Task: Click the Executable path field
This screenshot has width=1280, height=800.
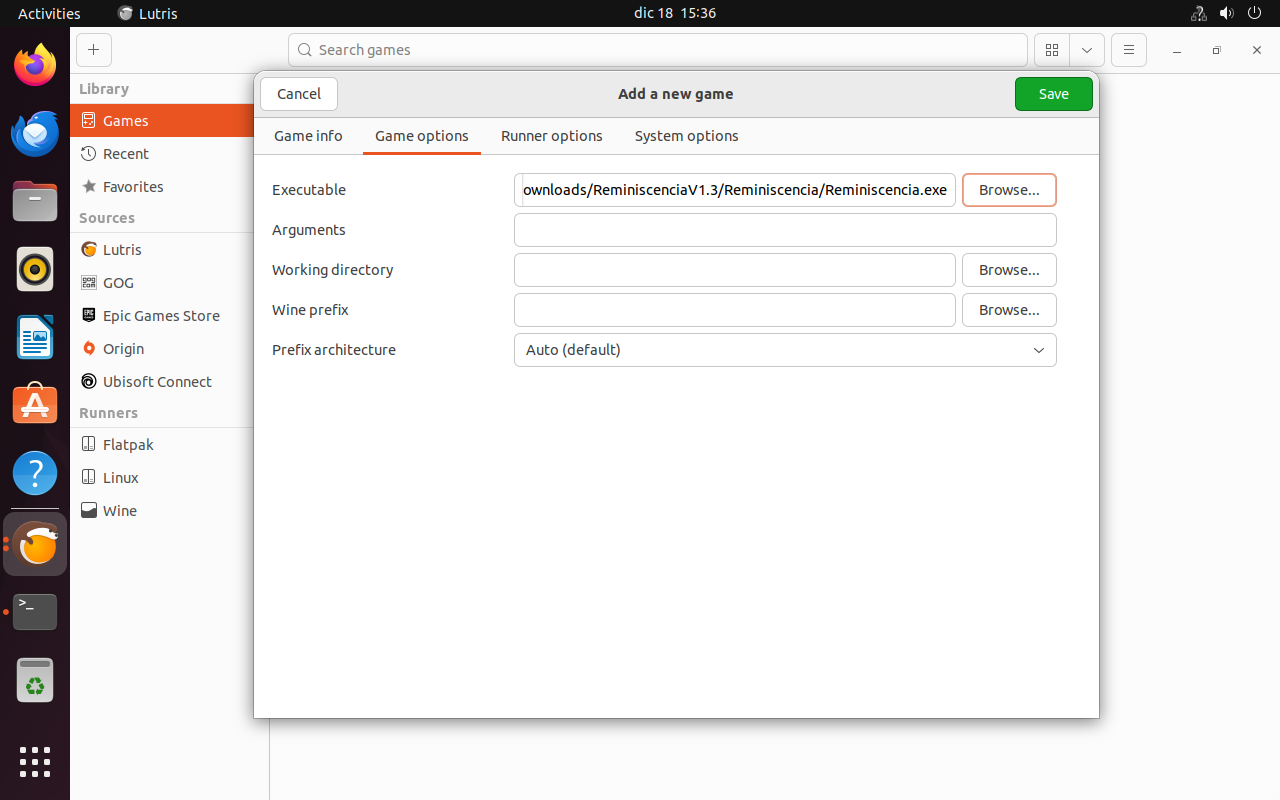Action: 735,190
